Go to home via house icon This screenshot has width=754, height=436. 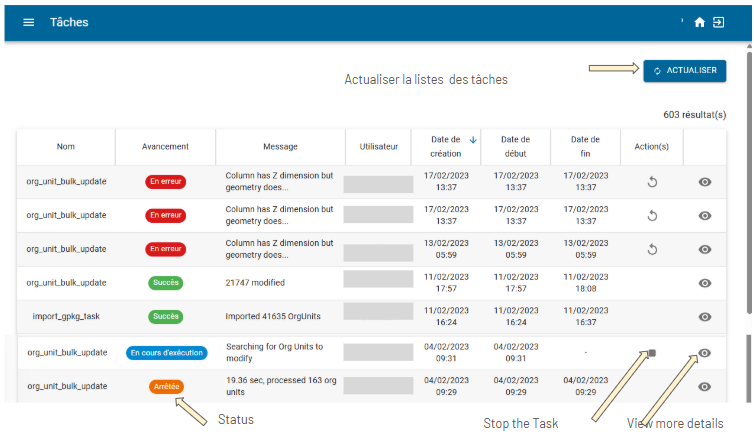[x=700, y=22]
